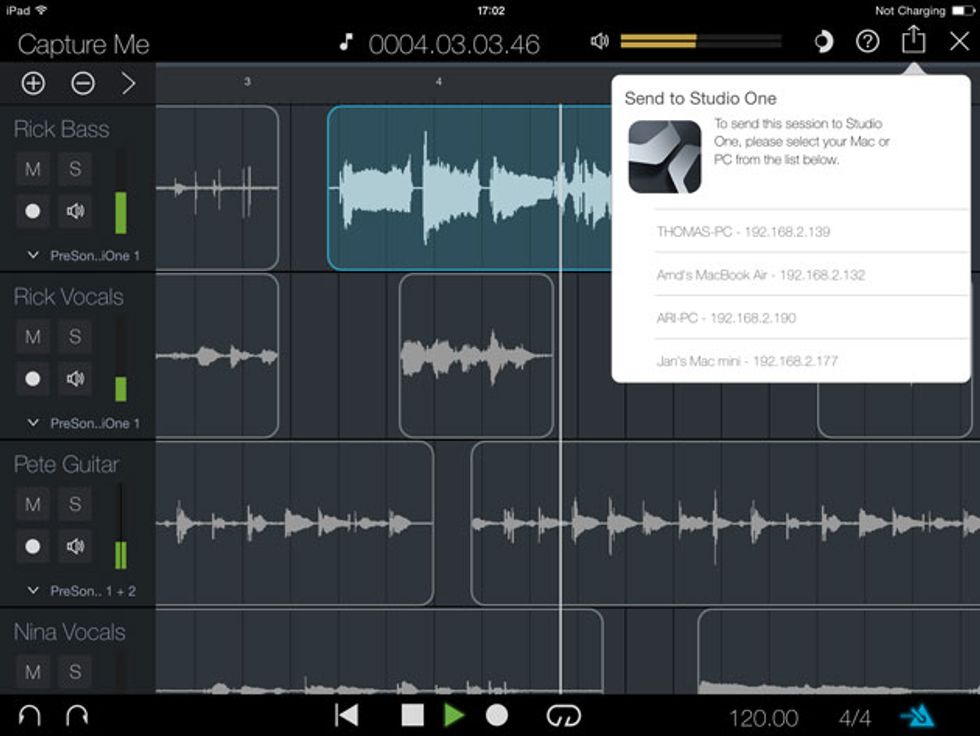The image size is (980, 736).
Task: Remove track using the minus icon
Action: tap(82, 83)
